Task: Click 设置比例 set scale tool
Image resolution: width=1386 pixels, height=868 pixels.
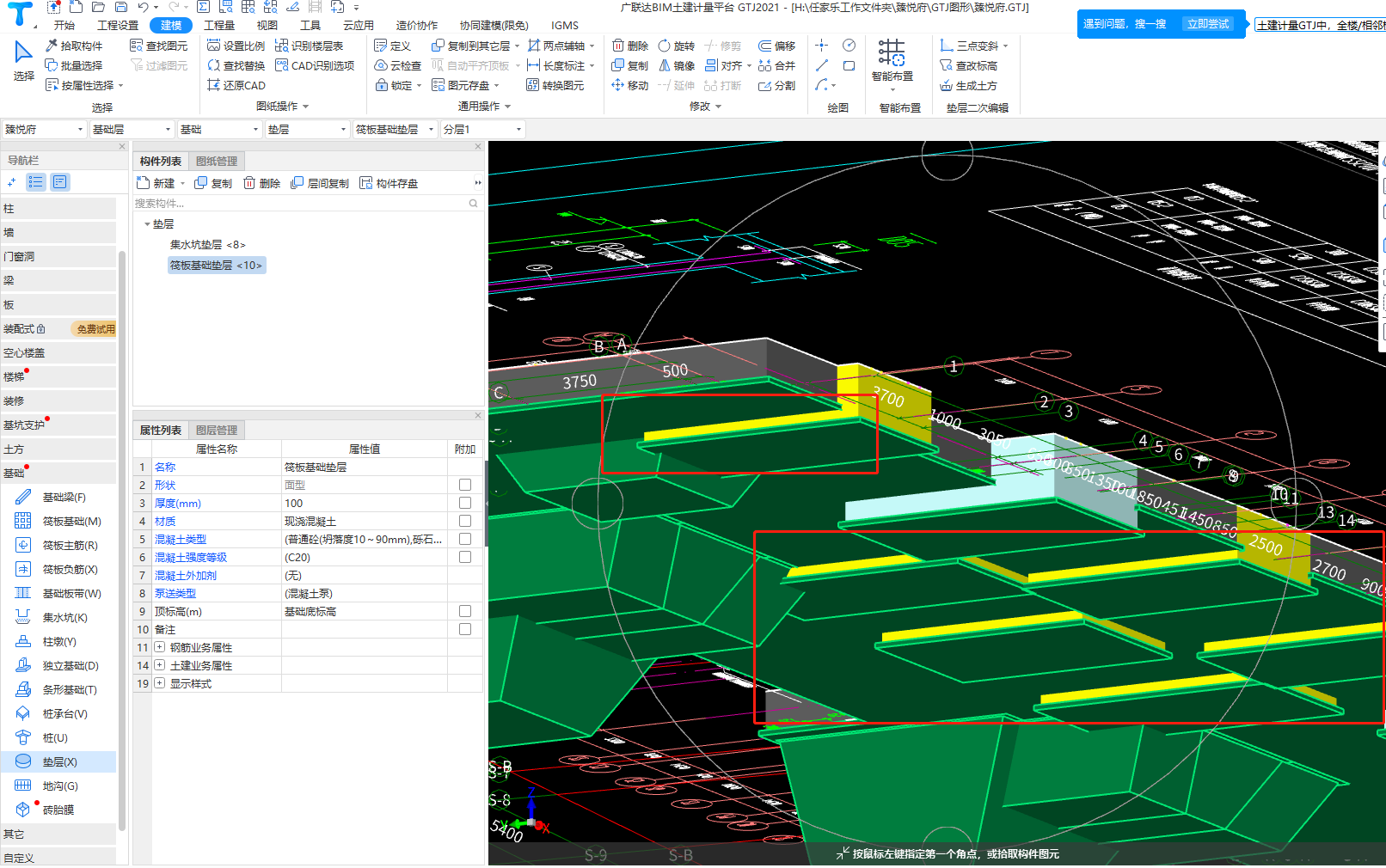Action: [x=236, y=46]
